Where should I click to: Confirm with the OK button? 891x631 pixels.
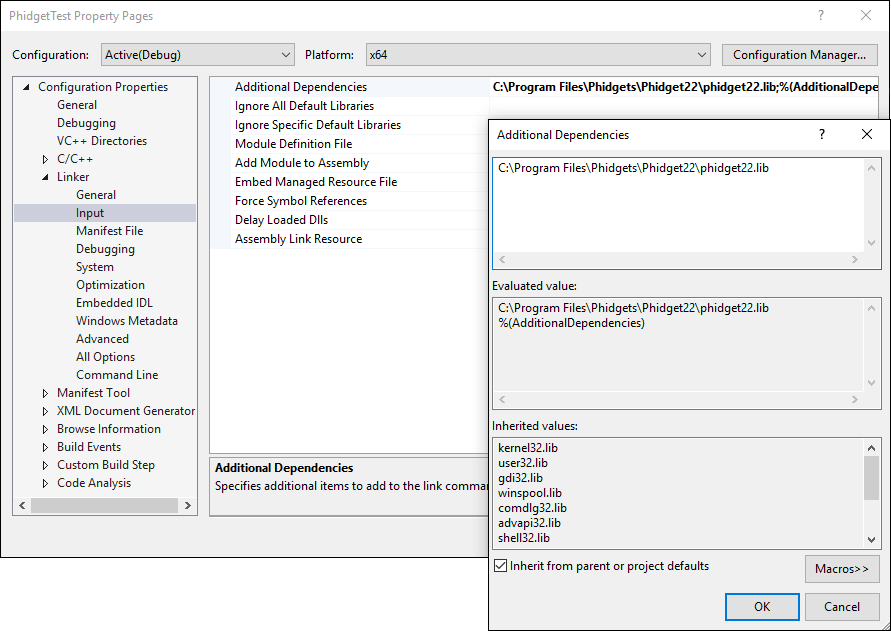tap(762, 607)
